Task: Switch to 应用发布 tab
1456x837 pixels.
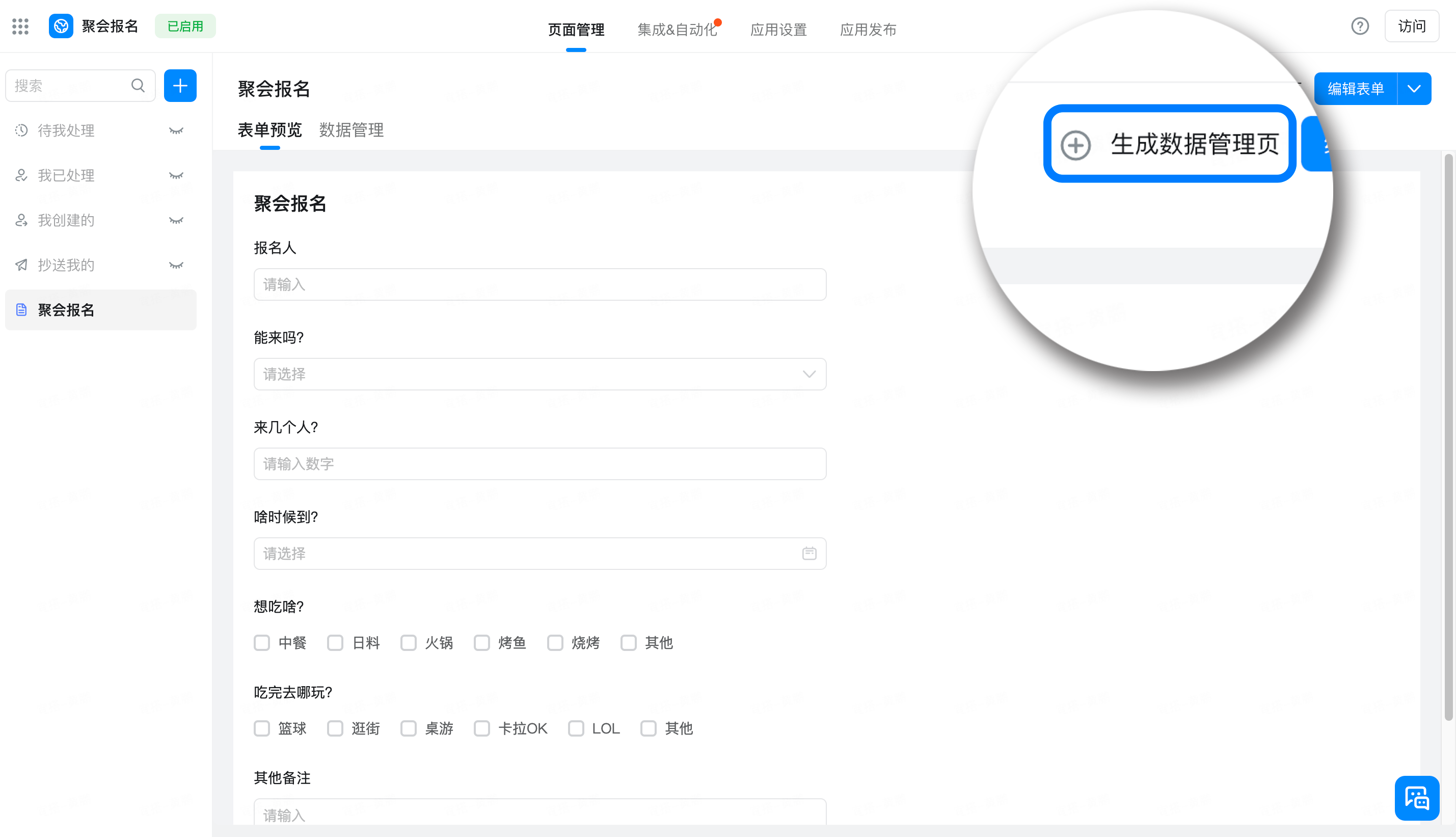Action: pos(868,30)
